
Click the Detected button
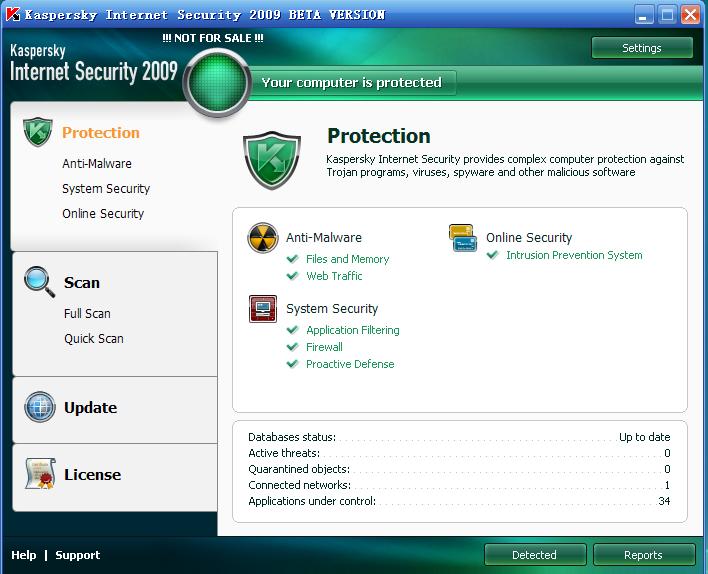[535, 555]
